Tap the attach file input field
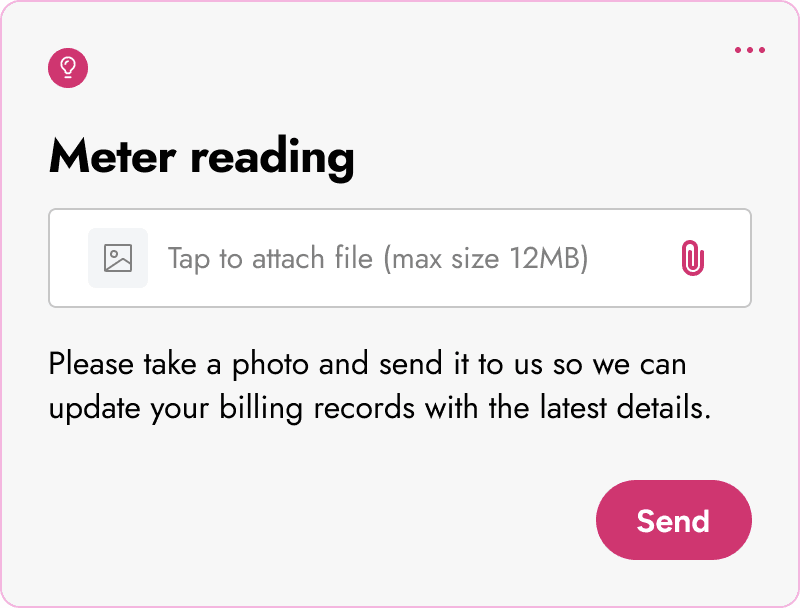 pyautogui.click(x=400, y=257)
